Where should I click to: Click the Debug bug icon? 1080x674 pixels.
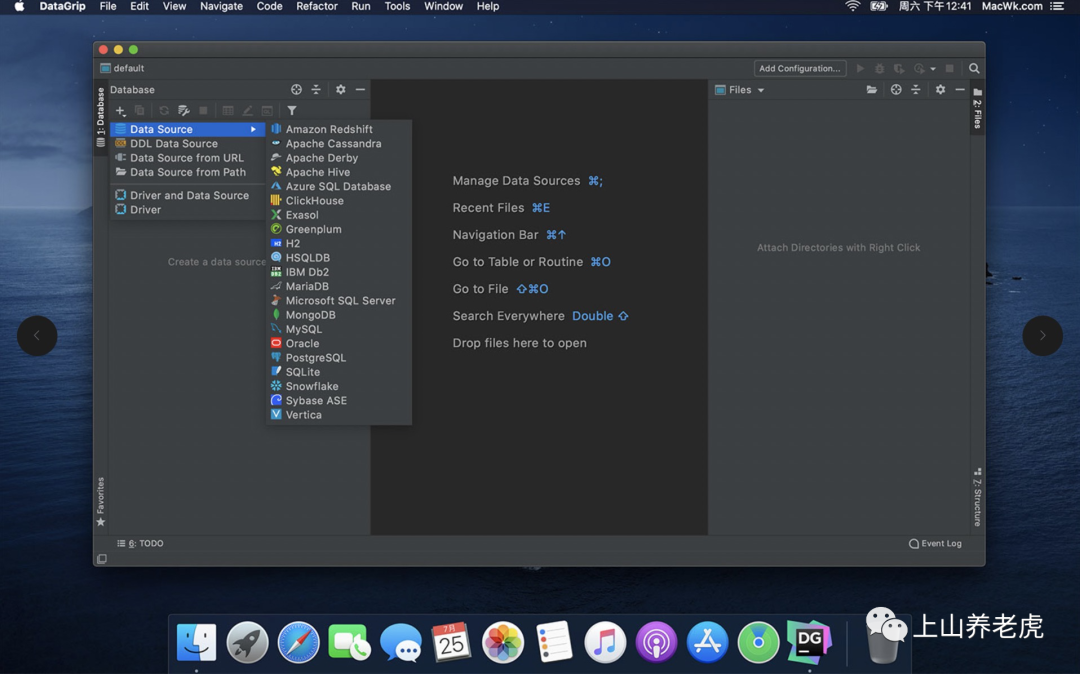pos(880,68)
